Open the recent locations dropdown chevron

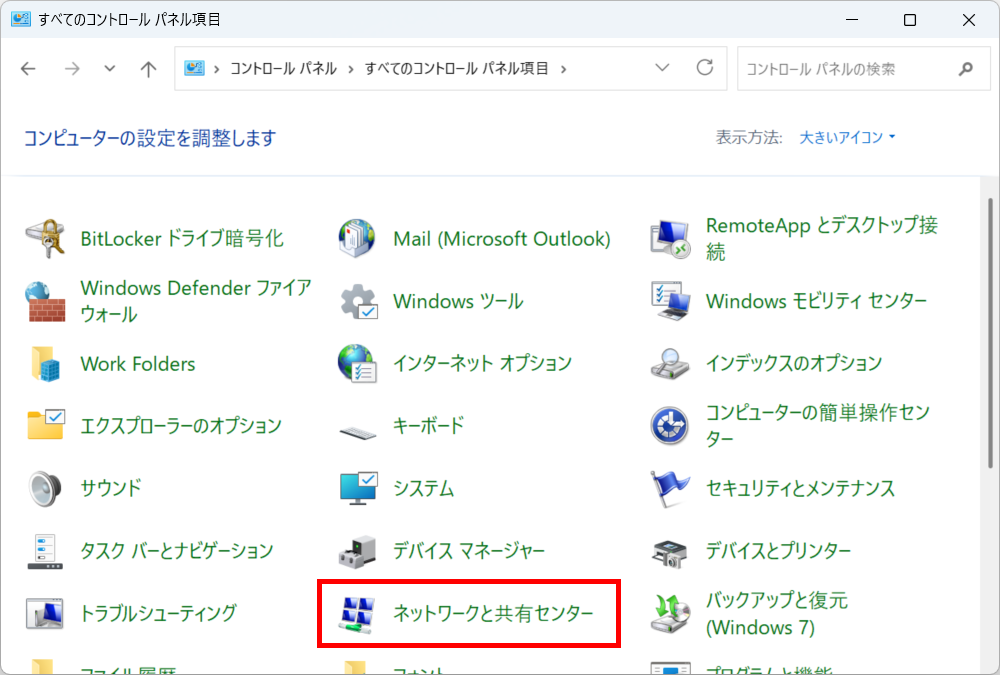[110, 68]
